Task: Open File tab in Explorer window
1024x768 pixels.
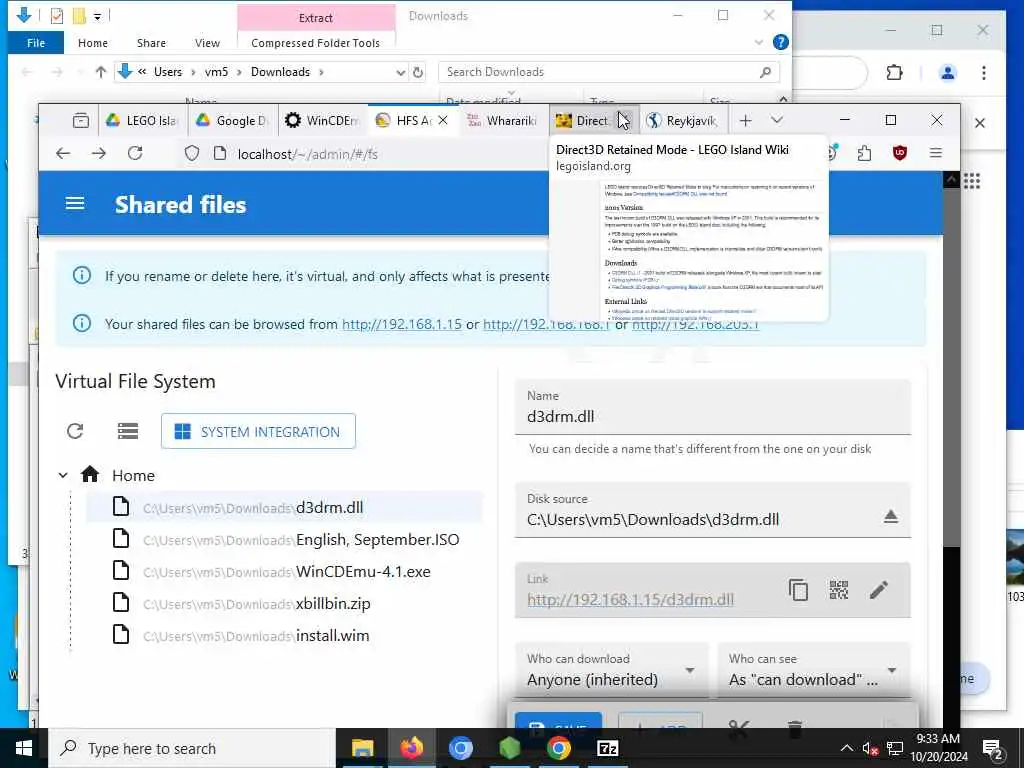Action: click(36, 43)
